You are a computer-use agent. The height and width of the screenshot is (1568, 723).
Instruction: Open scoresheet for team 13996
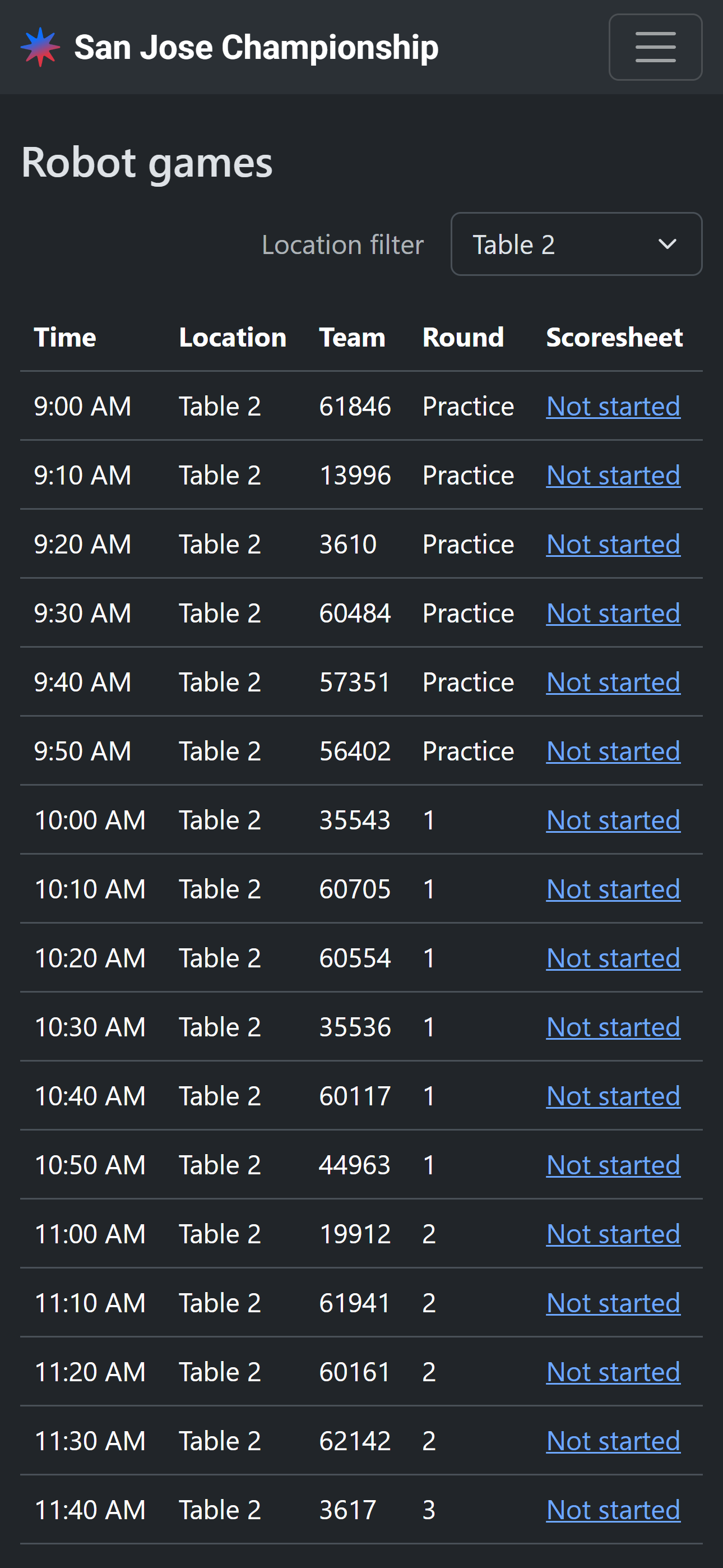coord(613,476)
